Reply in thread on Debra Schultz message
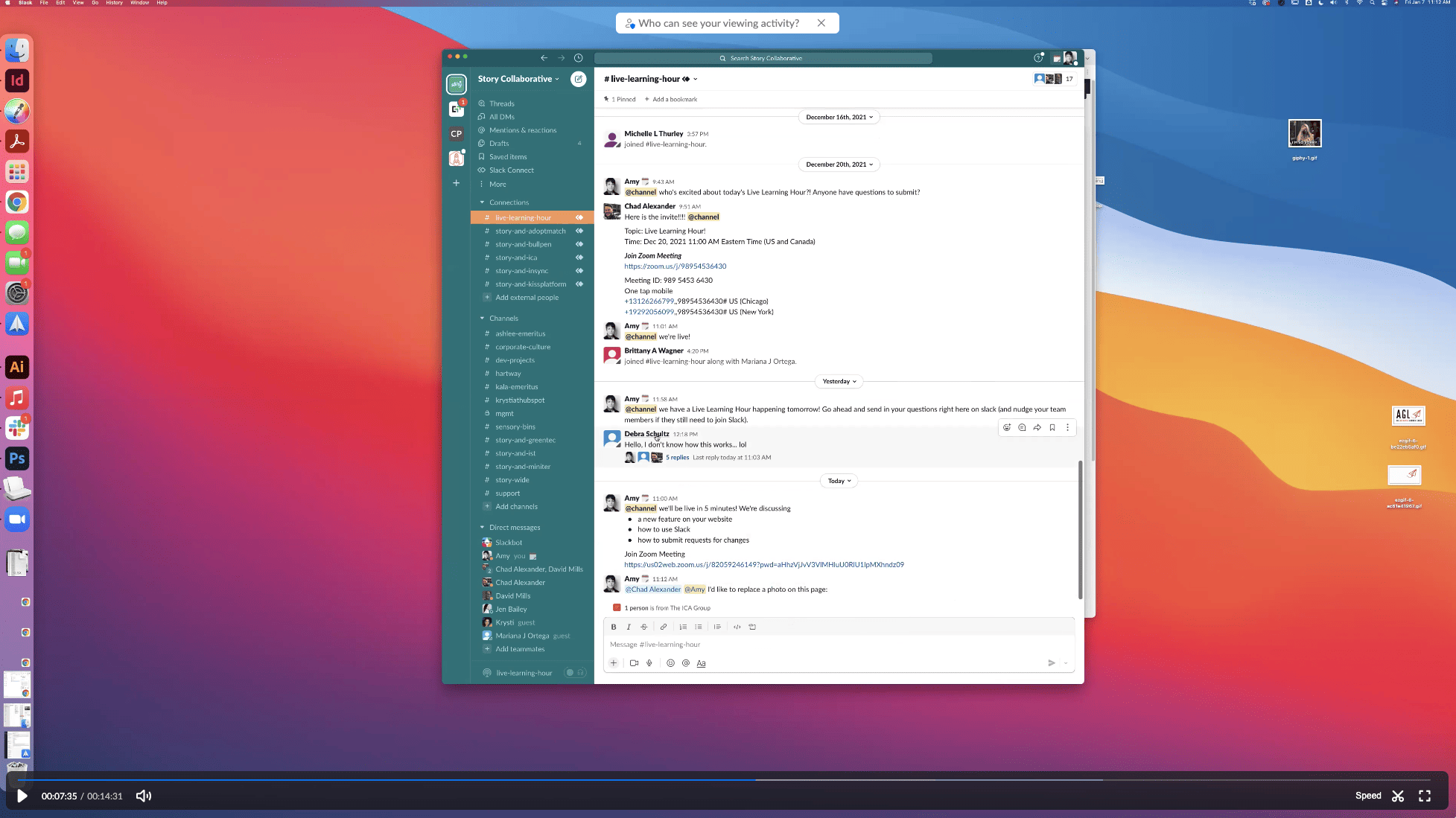Image resolution: width=1456 pixels, height=818 pixels. (x=1022, y=427)
